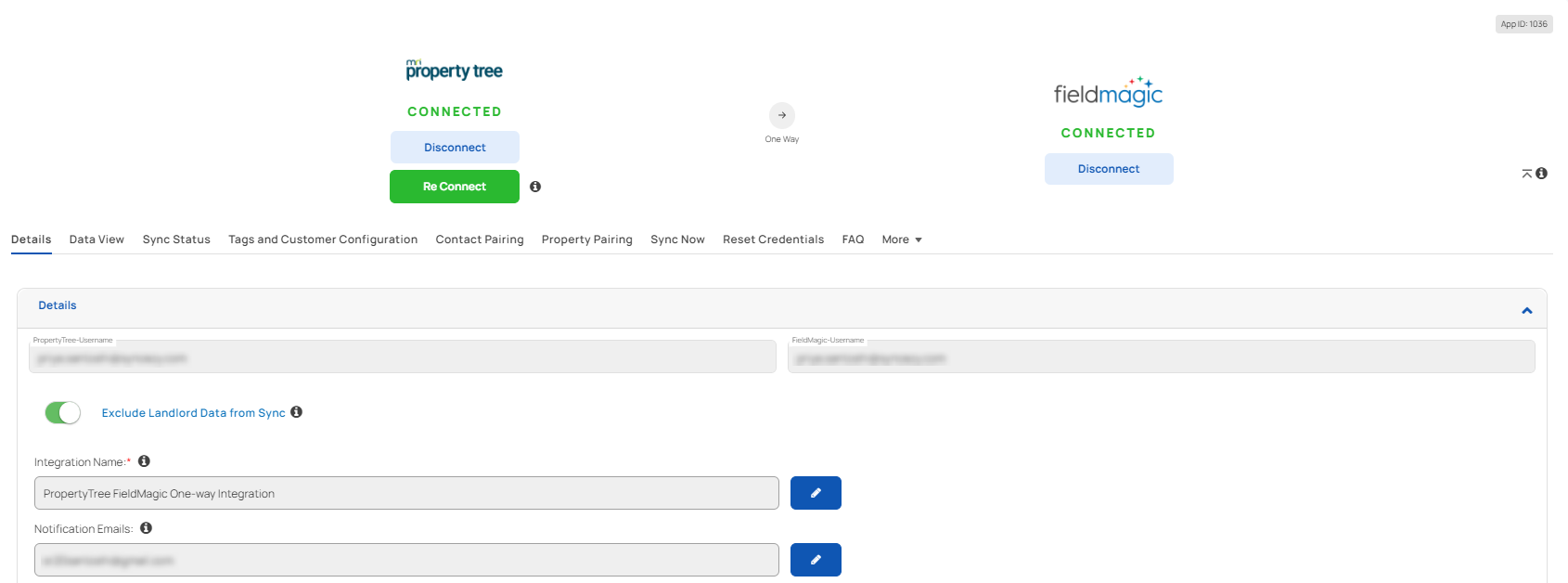Click info icon next to Exclude Landlord Data
The width and height of the screenshot is (1568, 583).
tap(297, 412)
